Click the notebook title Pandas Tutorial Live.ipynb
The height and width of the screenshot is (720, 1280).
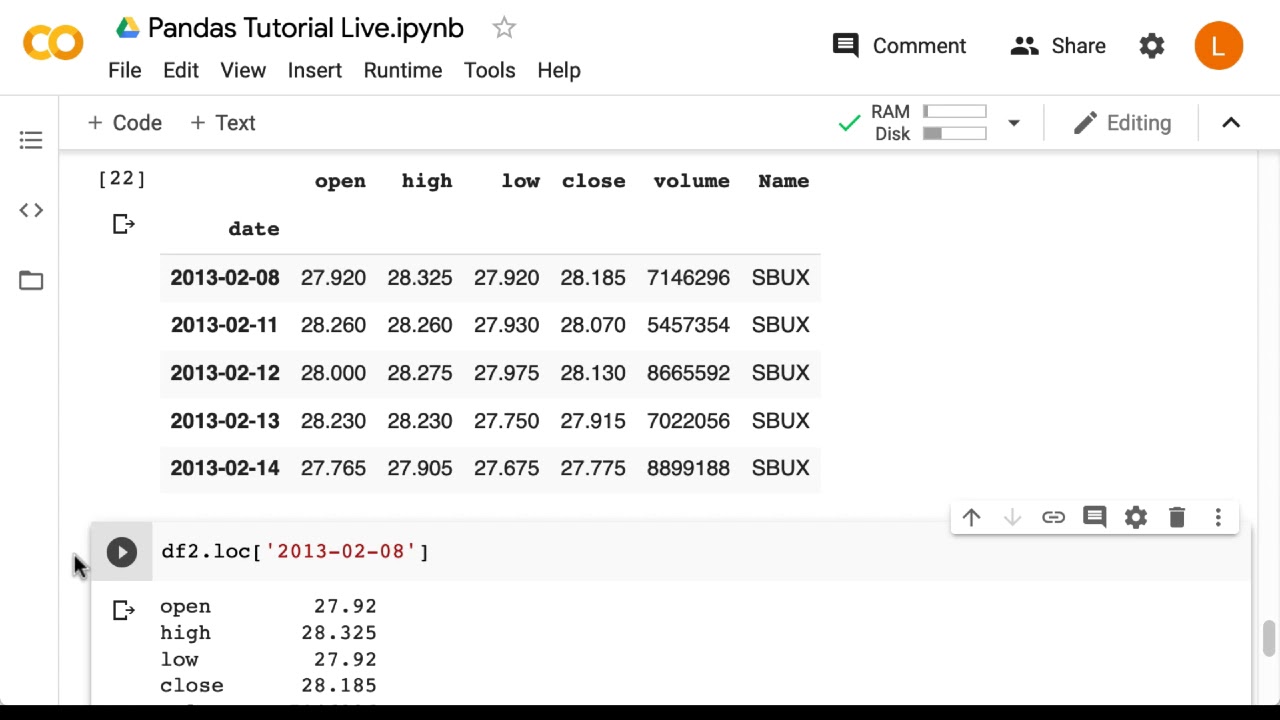[306, 28]
